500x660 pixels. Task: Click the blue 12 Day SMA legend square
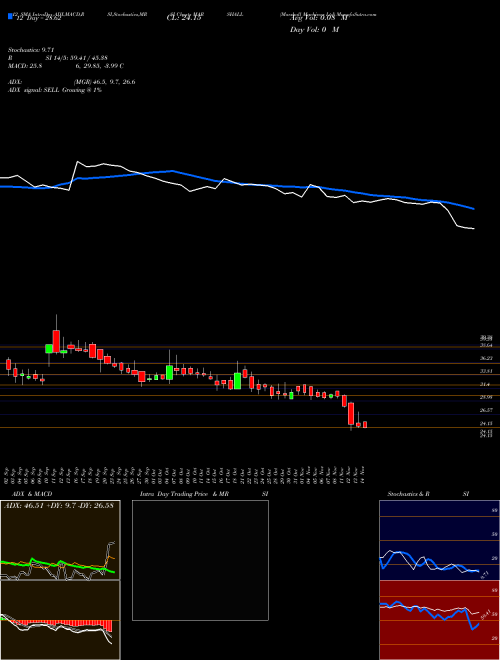[x=11, y=16]
